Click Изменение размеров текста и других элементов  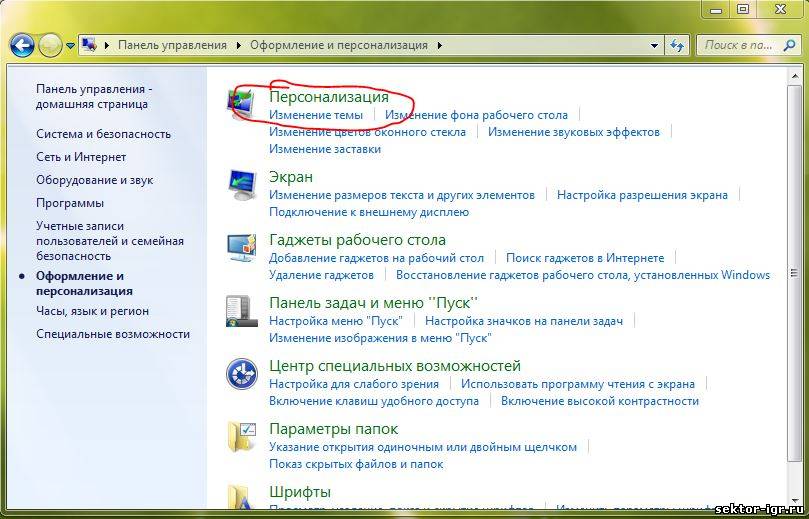[x=401, y=195]
